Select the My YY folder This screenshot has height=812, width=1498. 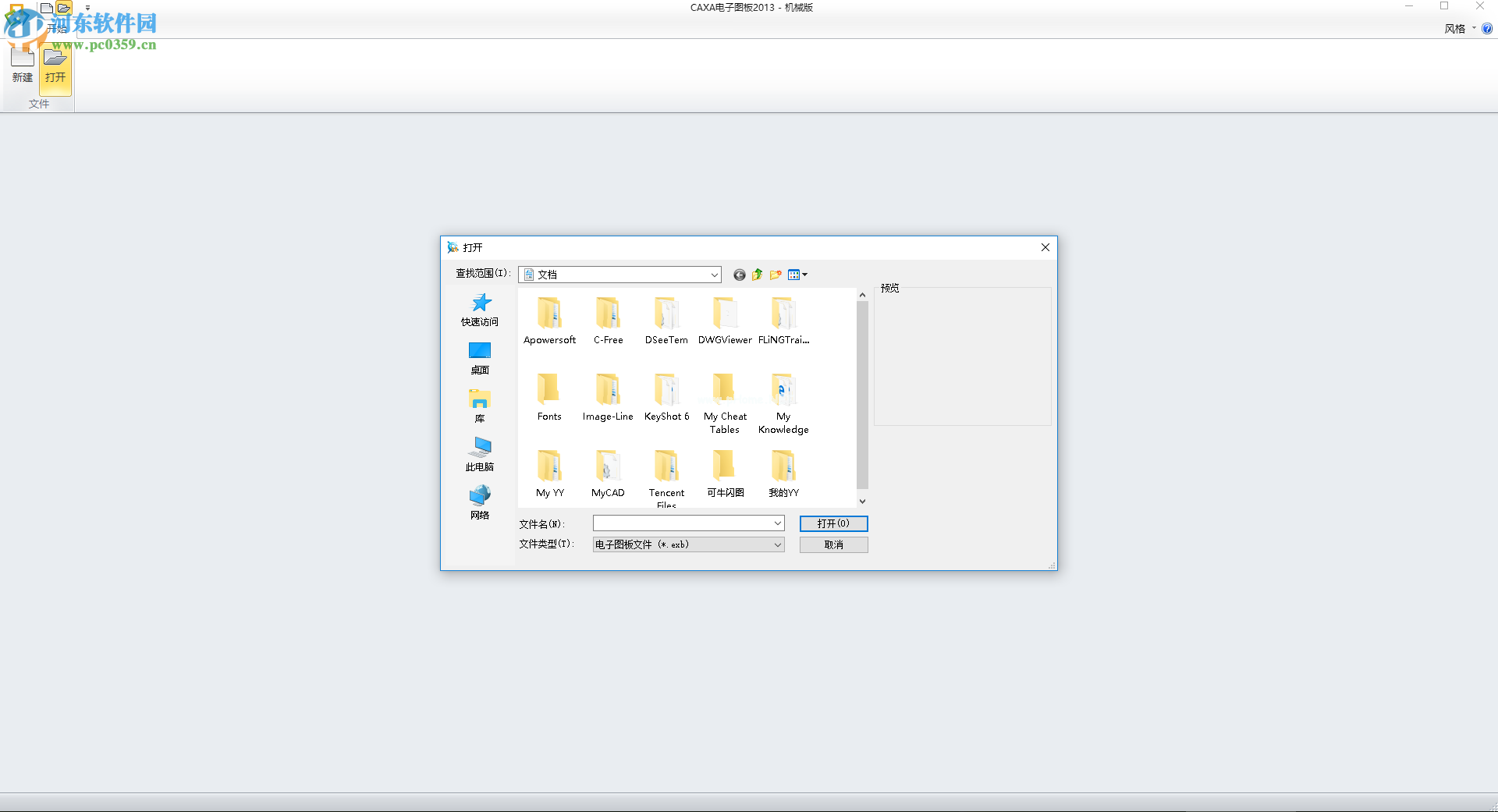point(549,473)
